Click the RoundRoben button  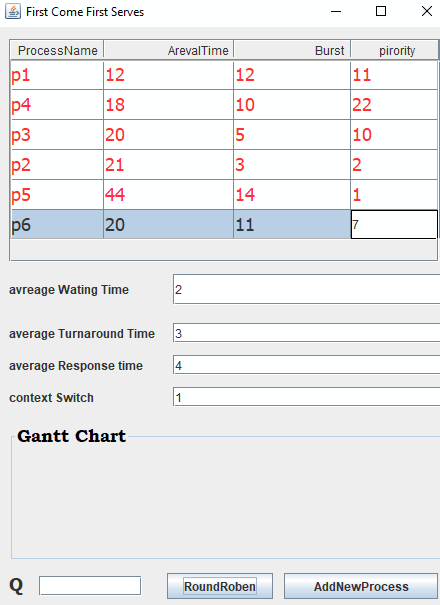[220, 586]
